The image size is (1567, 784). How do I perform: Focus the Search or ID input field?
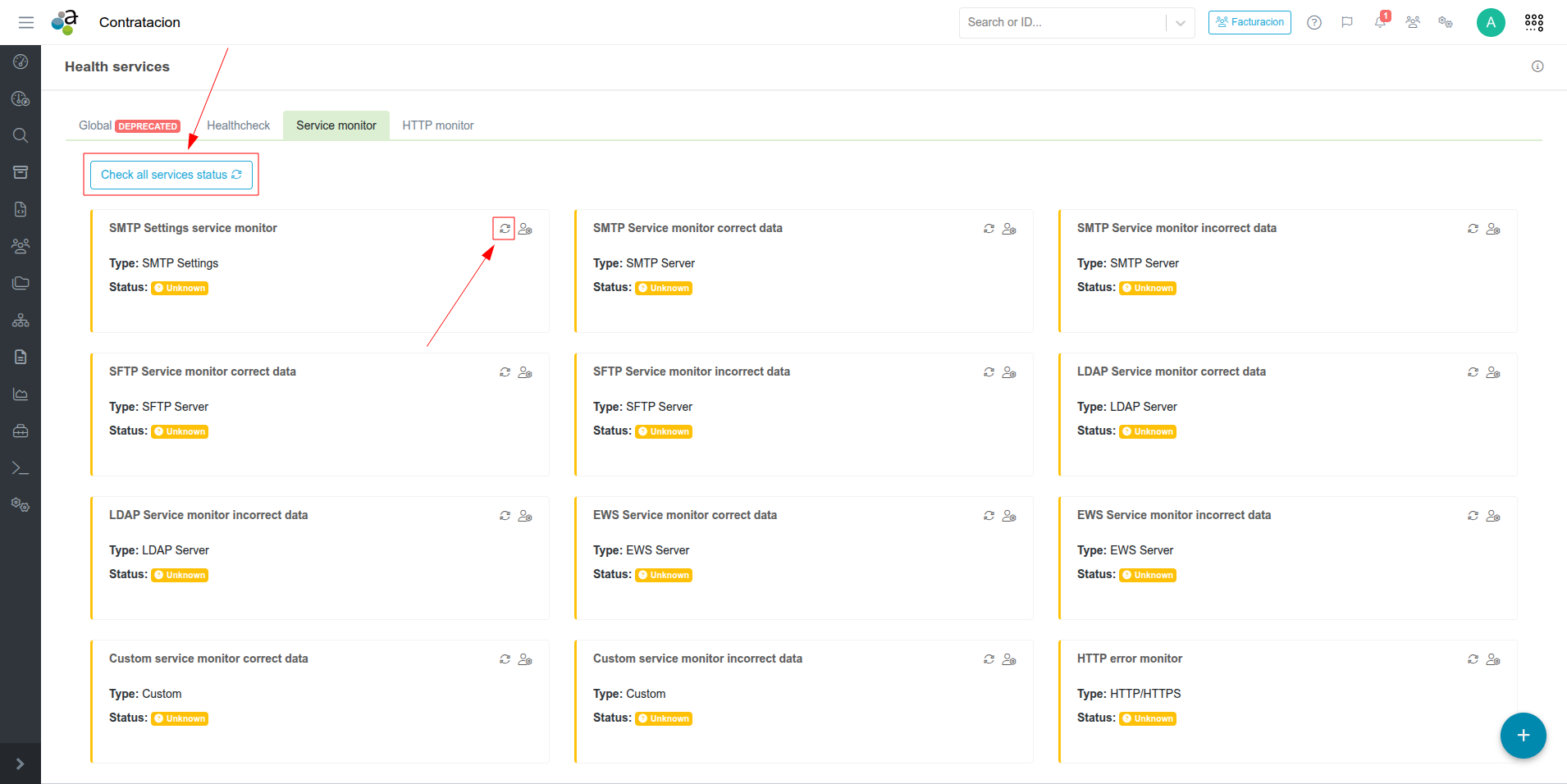click(1062, 22)
